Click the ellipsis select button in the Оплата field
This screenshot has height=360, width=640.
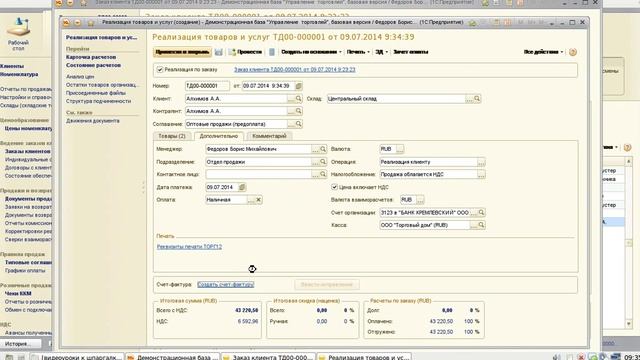click(x=251, y=200)
